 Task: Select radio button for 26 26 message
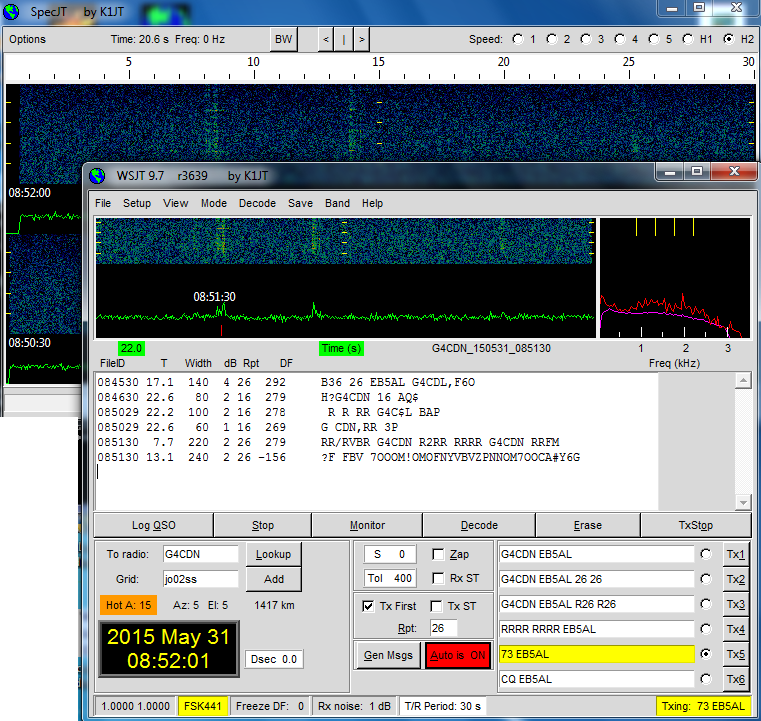(x=706, y=579)
